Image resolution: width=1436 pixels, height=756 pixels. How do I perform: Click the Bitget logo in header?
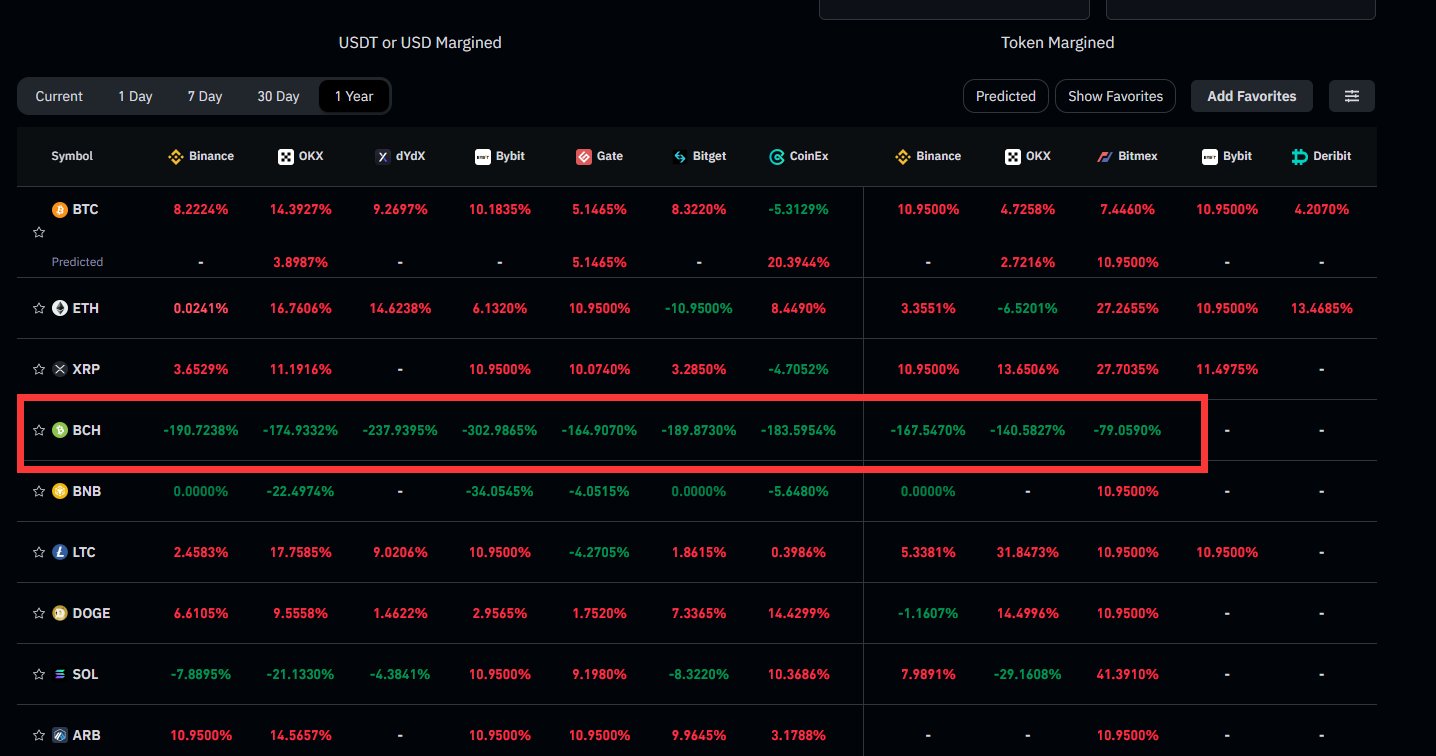[x=679, y=156]
